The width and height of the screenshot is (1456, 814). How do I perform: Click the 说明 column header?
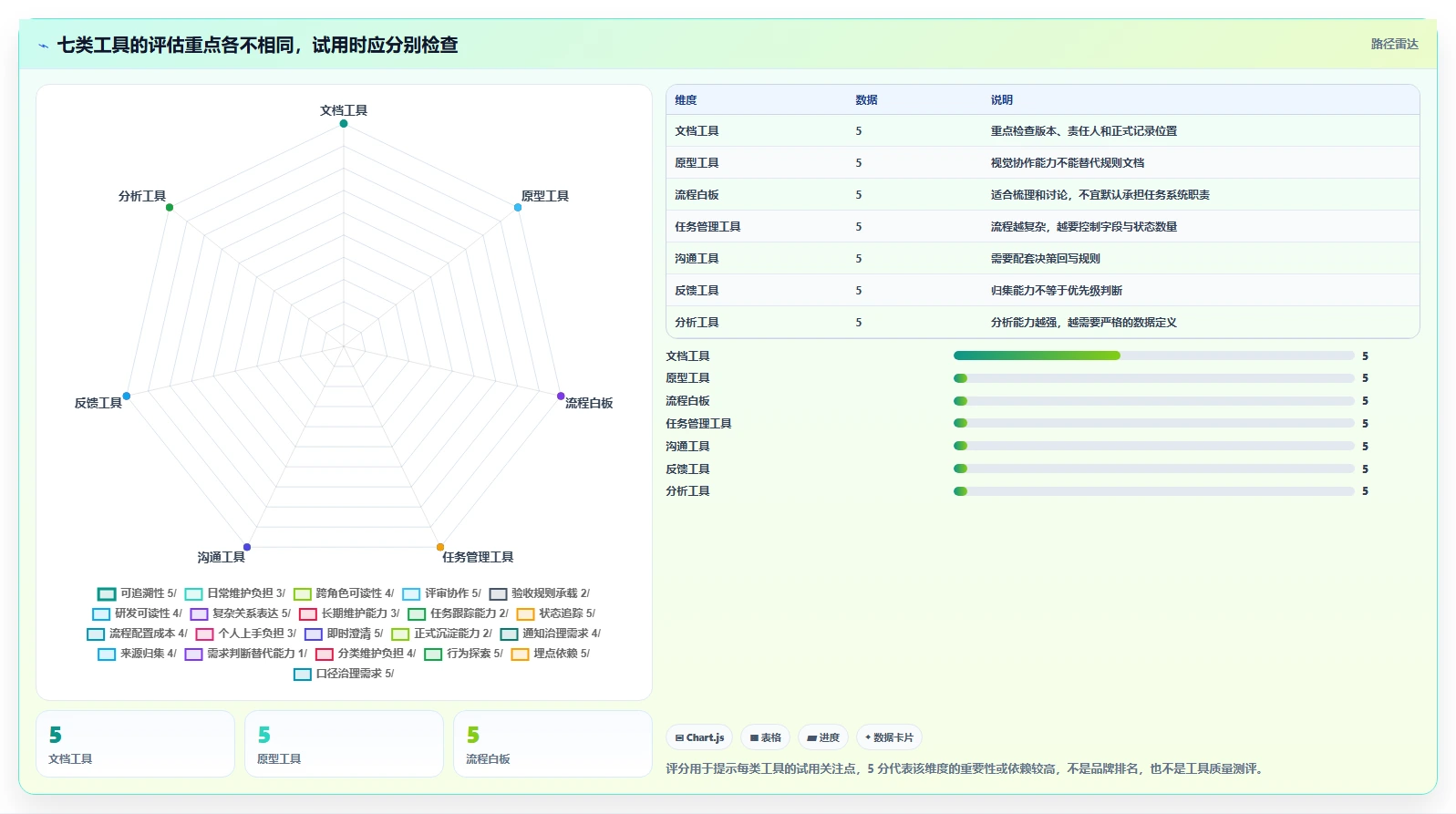(1002, 100)
